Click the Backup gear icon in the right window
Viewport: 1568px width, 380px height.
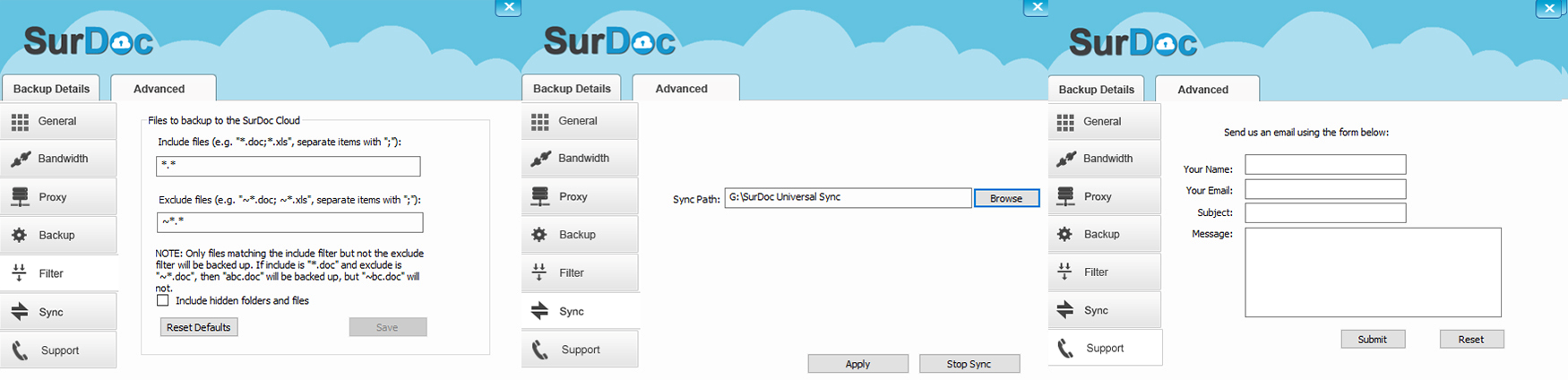pos(1064,234)
